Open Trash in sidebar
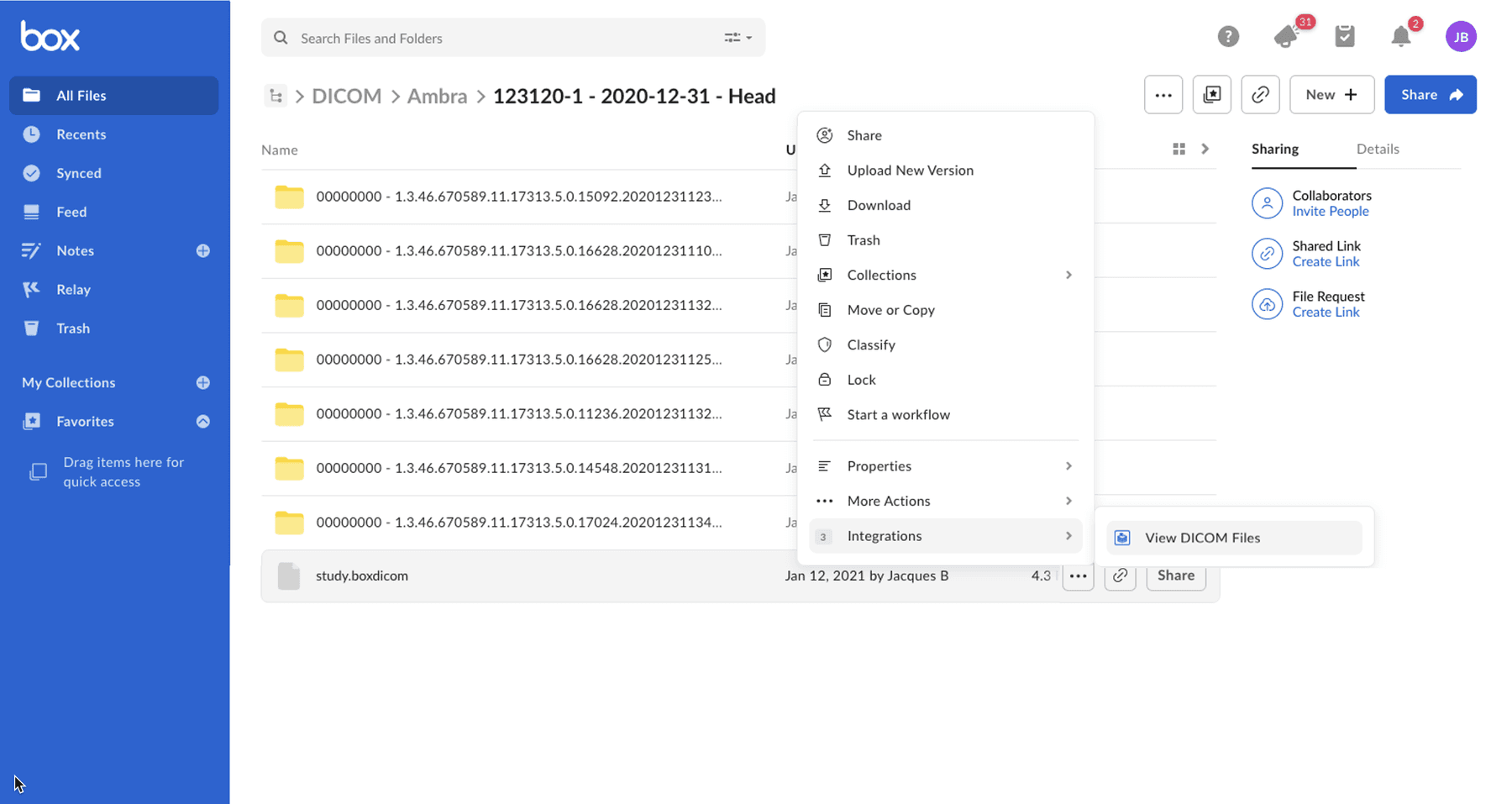 point(114,328)
